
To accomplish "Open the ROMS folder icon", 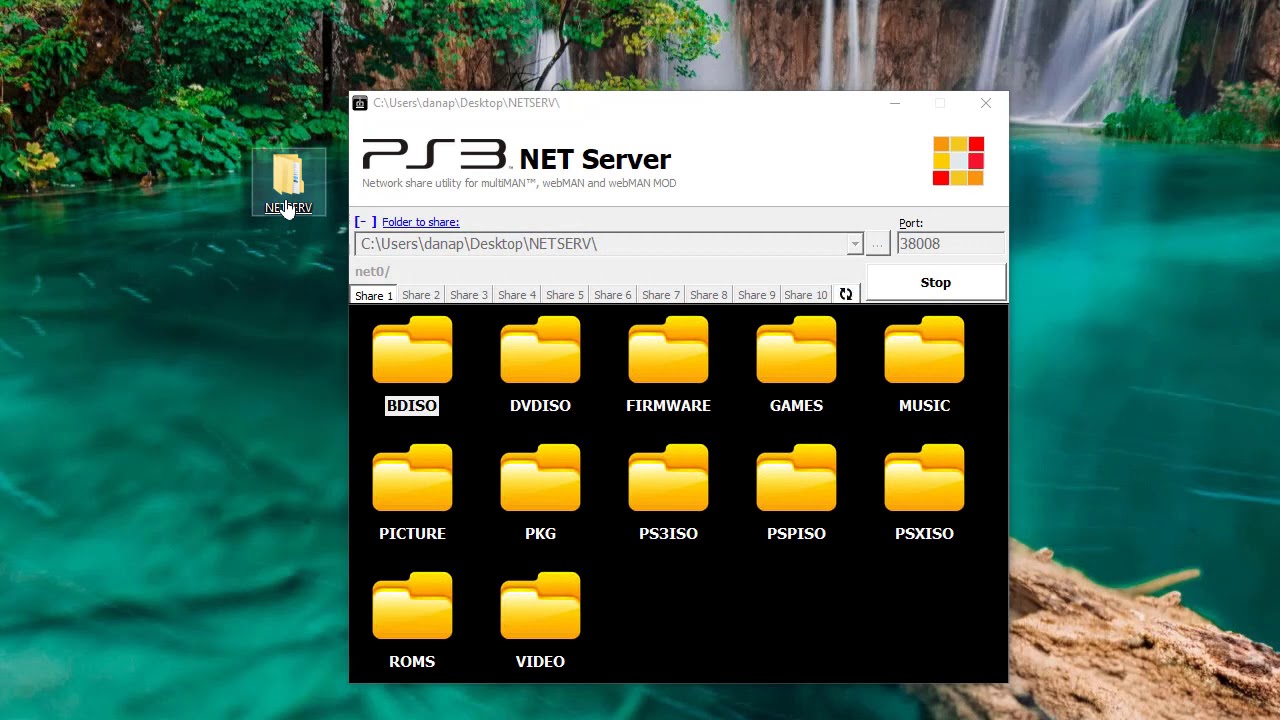I will tap(412, 606).
